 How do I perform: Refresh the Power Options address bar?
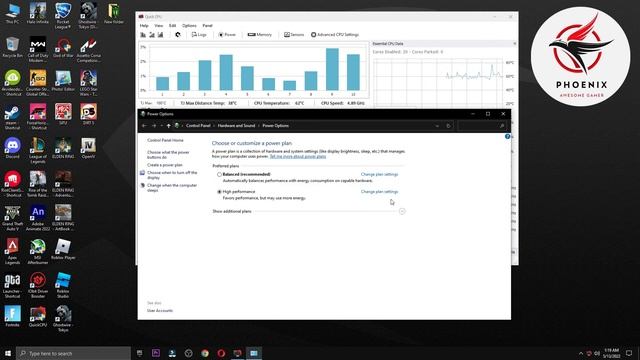coord(448,126)
